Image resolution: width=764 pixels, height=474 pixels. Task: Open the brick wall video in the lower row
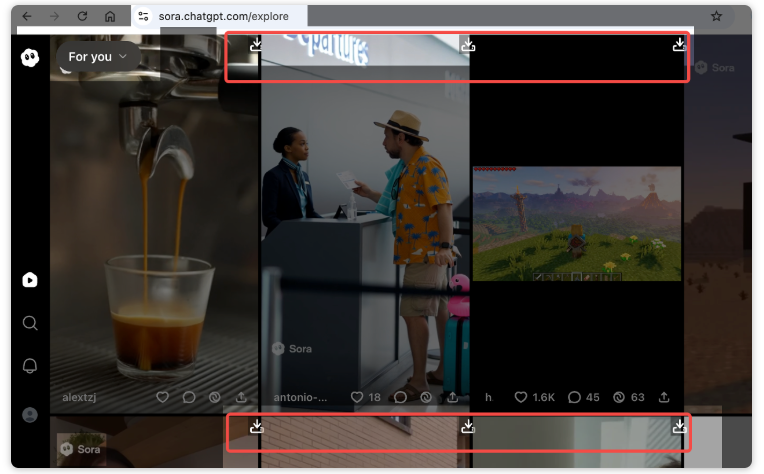(x=365, y=441)
